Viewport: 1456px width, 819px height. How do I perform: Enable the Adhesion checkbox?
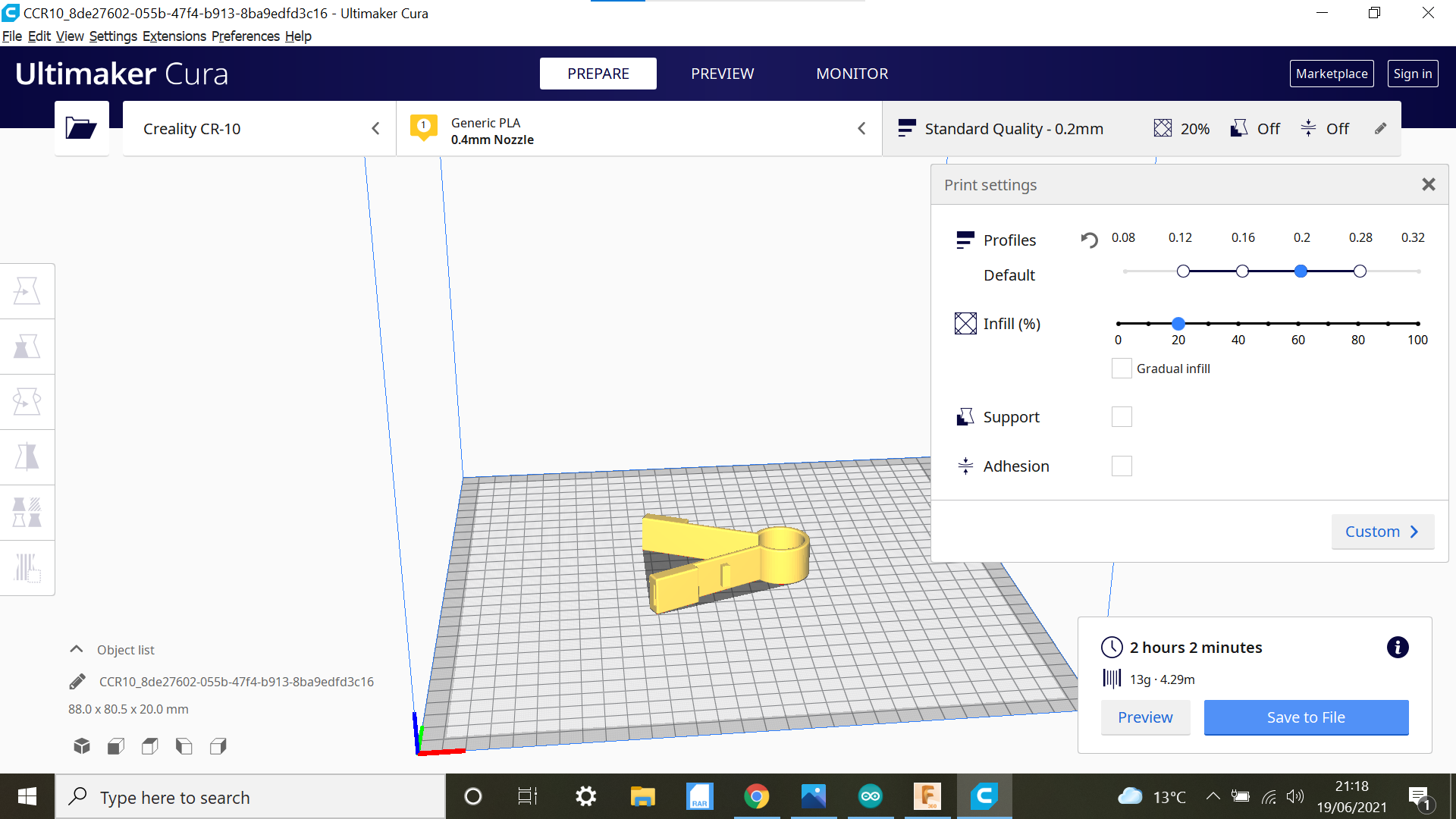(1122, 466)
